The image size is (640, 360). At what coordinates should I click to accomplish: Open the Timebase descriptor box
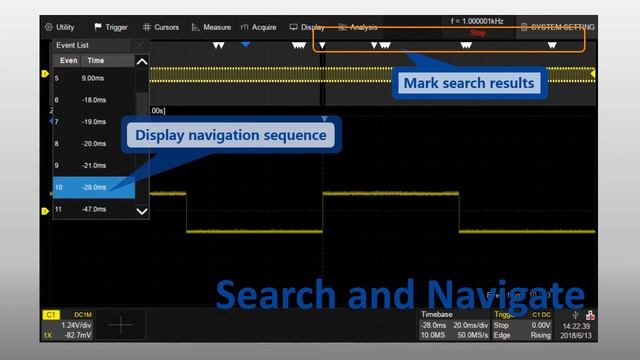(x=454, y=325)
